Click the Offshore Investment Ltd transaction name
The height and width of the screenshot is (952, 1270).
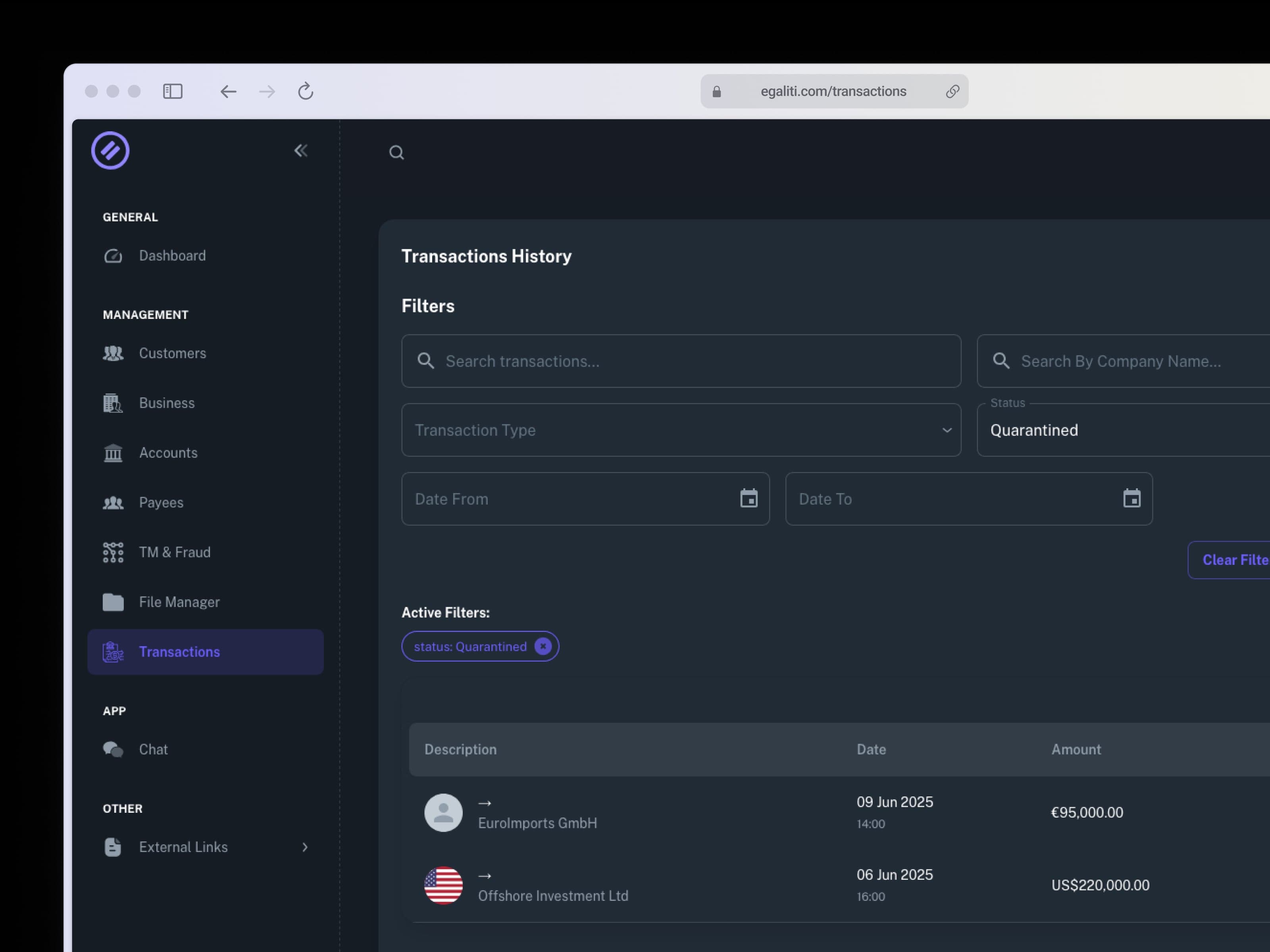[553, 896]
